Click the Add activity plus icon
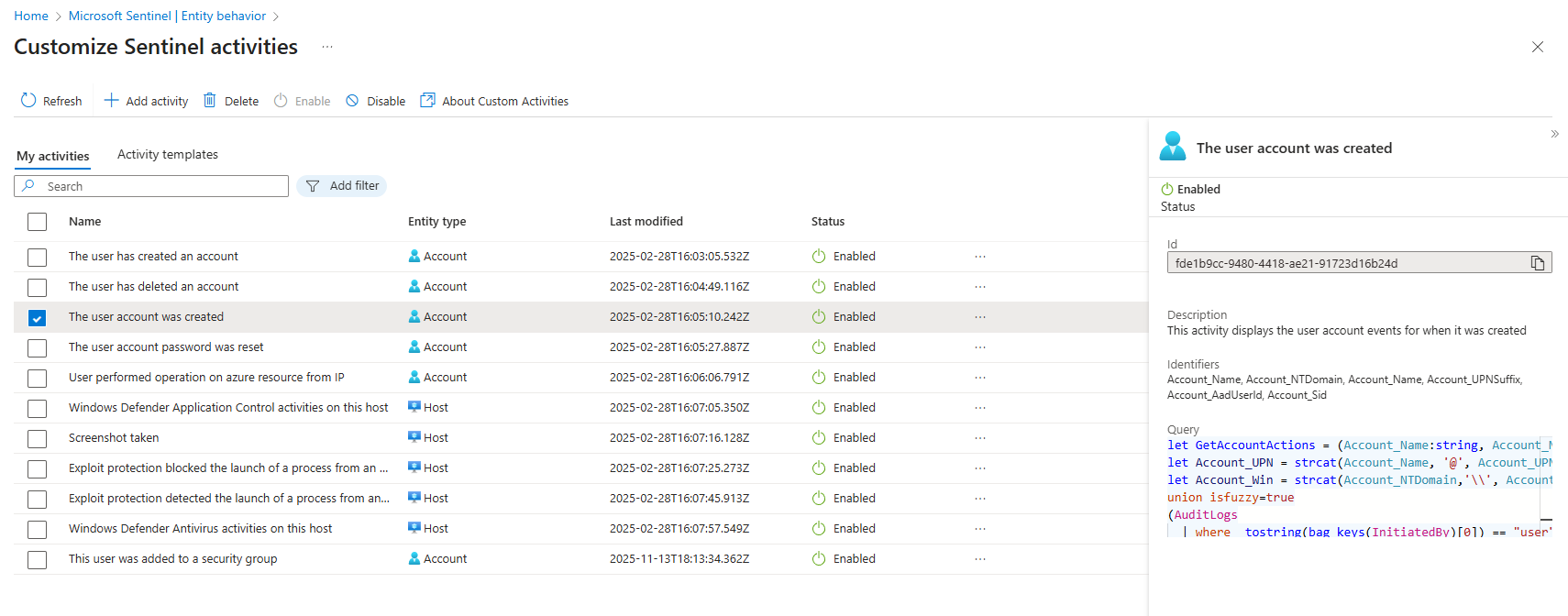The width and height of the screenshot is (1568, 616). pyautogui.click(x=111, y=101)
